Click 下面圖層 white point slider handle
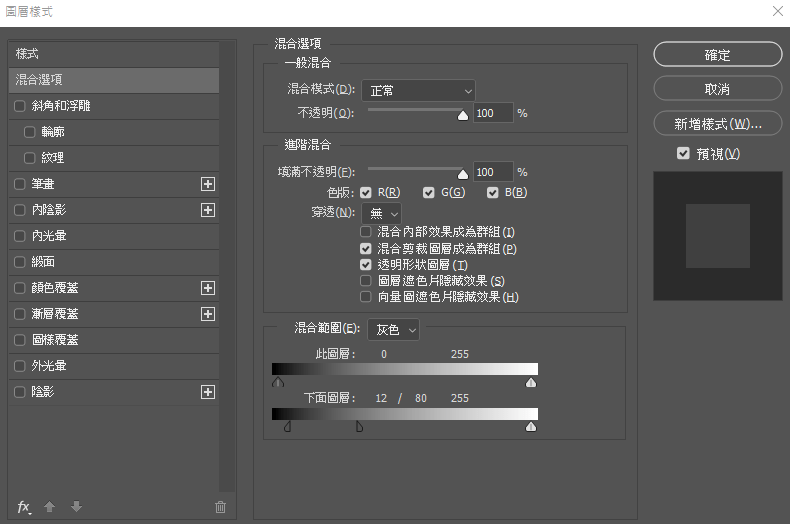 pyautogui.click(x=531, y=427)
